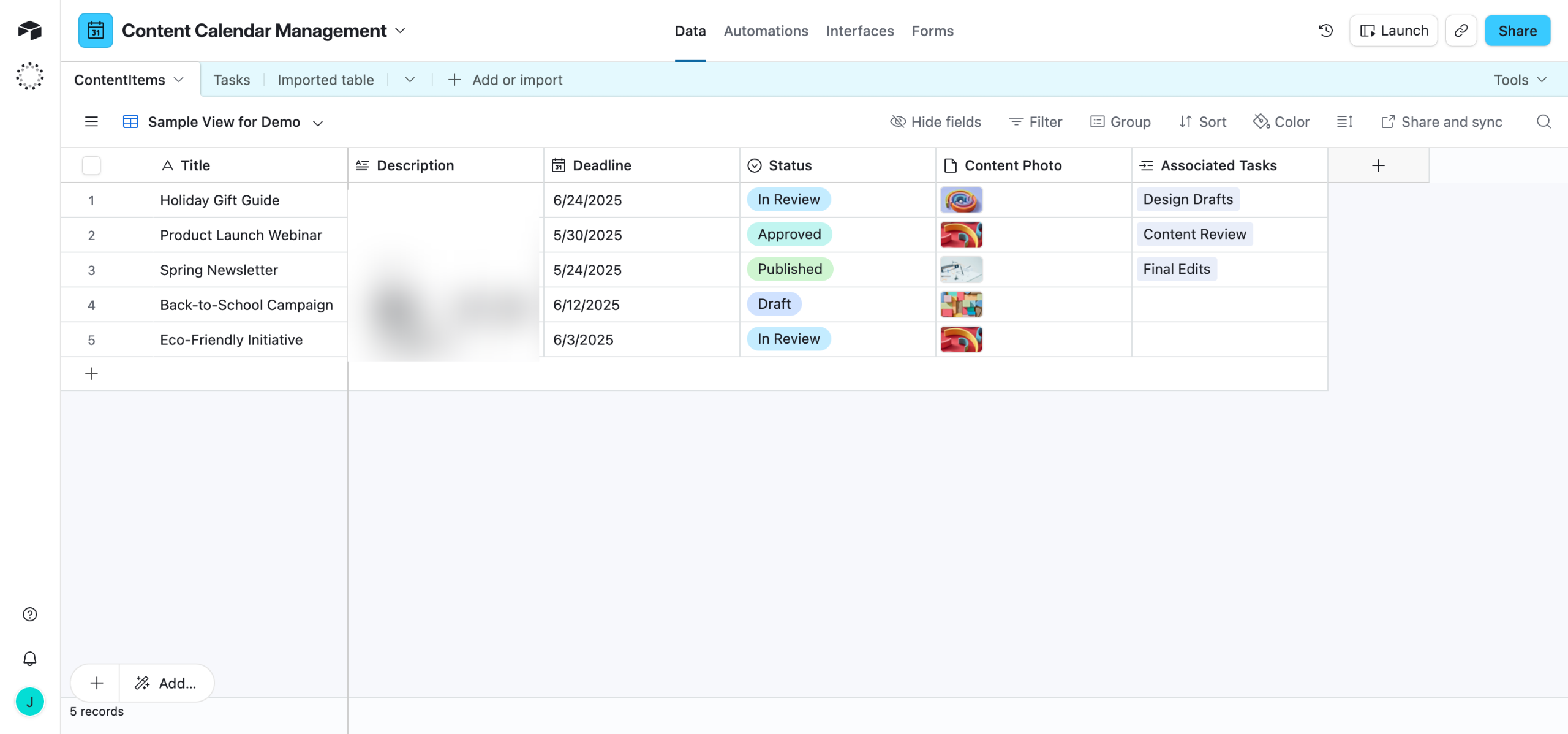Open the base history clock icon
Viewport: 1568px width, 734px height.
pos(1325,31)
